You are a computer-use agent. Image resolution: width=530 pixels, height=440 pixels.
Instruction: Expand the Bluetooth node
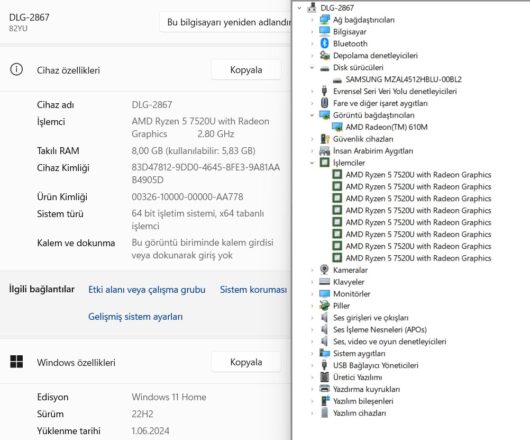(x=312, y=43)
